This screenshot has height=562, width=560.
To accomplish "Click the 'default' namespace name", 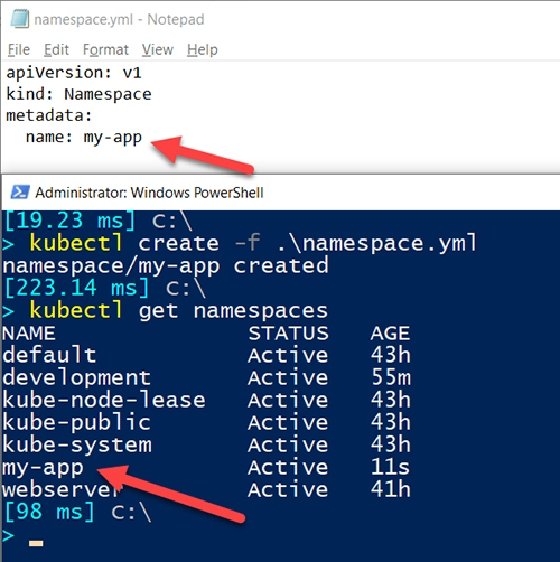I will coord(49,355).
